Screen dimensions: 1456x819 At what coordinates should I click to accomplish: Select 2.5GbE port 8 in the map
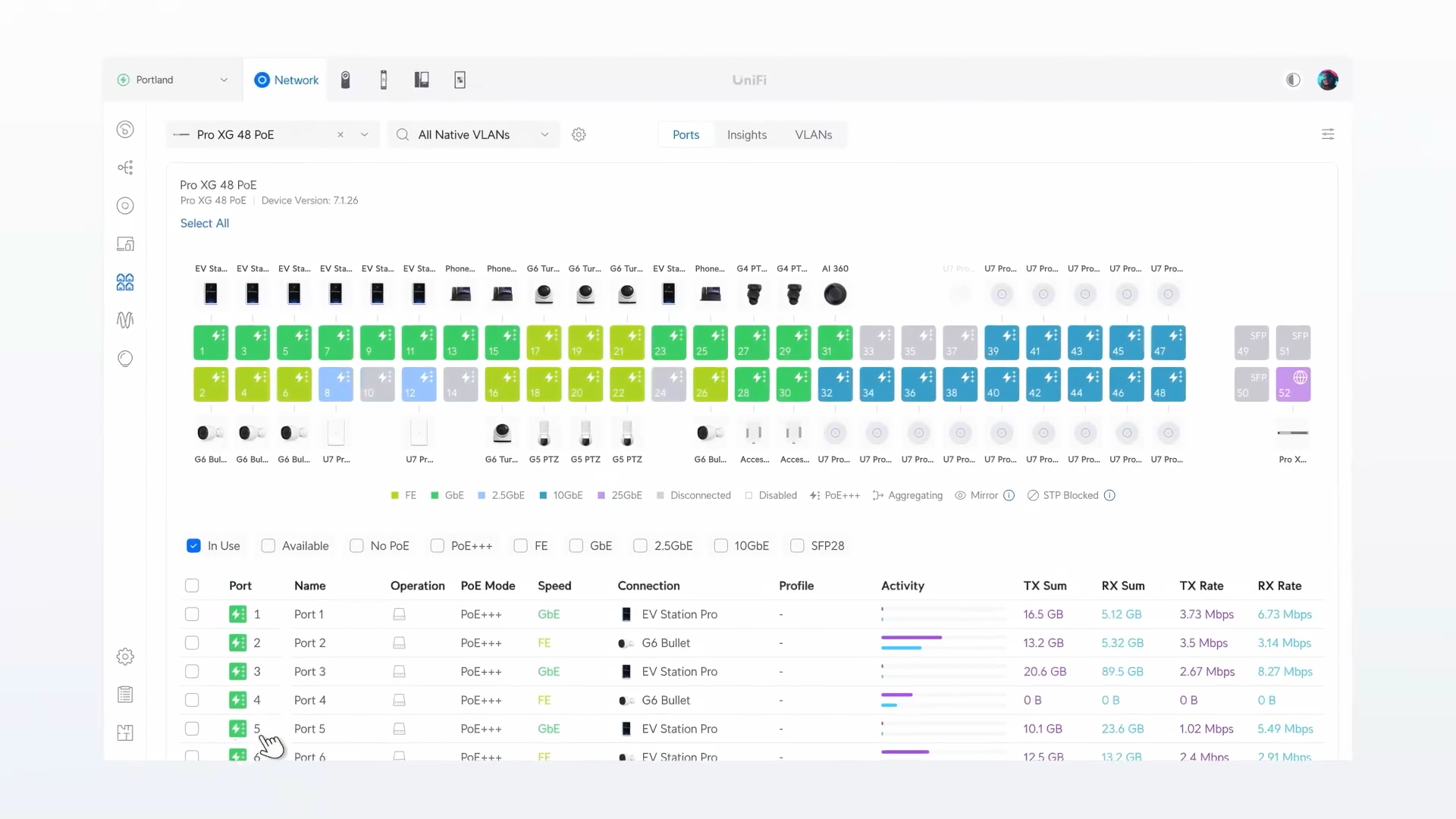pos(336,384)
